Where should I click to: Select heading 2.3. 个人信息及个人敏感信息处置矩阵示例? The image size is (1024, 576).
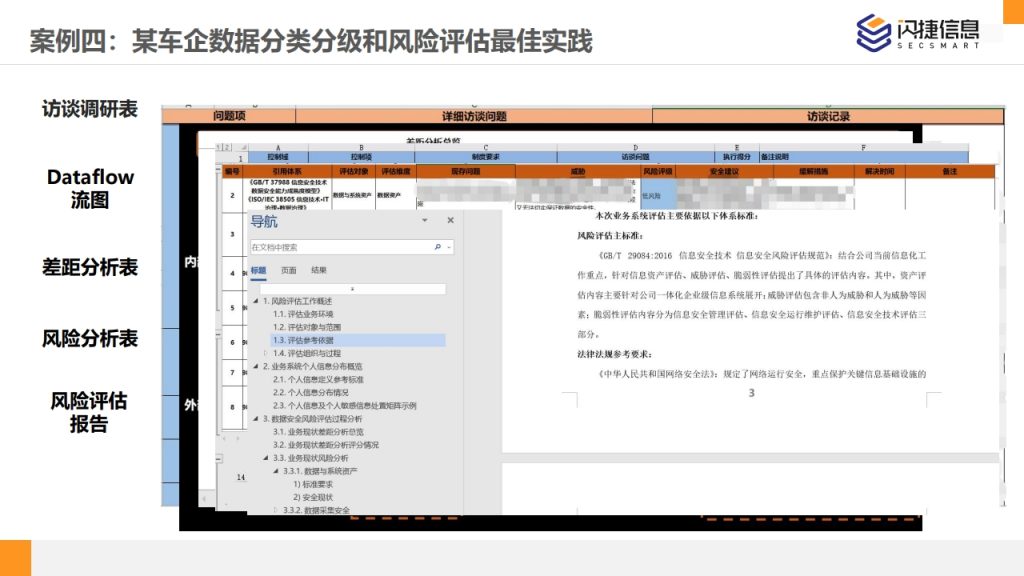point(345,406)
